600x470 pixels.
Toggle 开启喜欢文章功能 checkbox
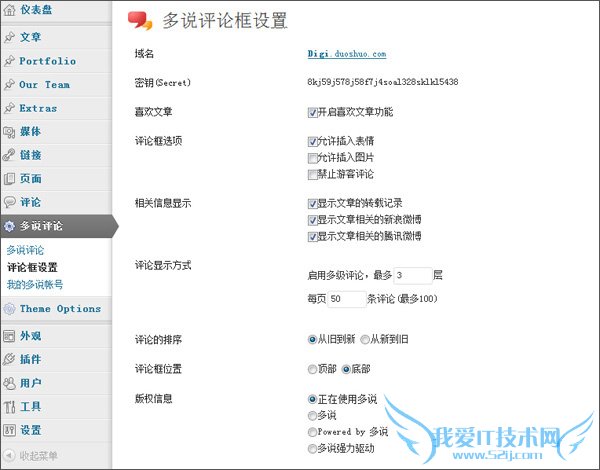click(312, 113)
